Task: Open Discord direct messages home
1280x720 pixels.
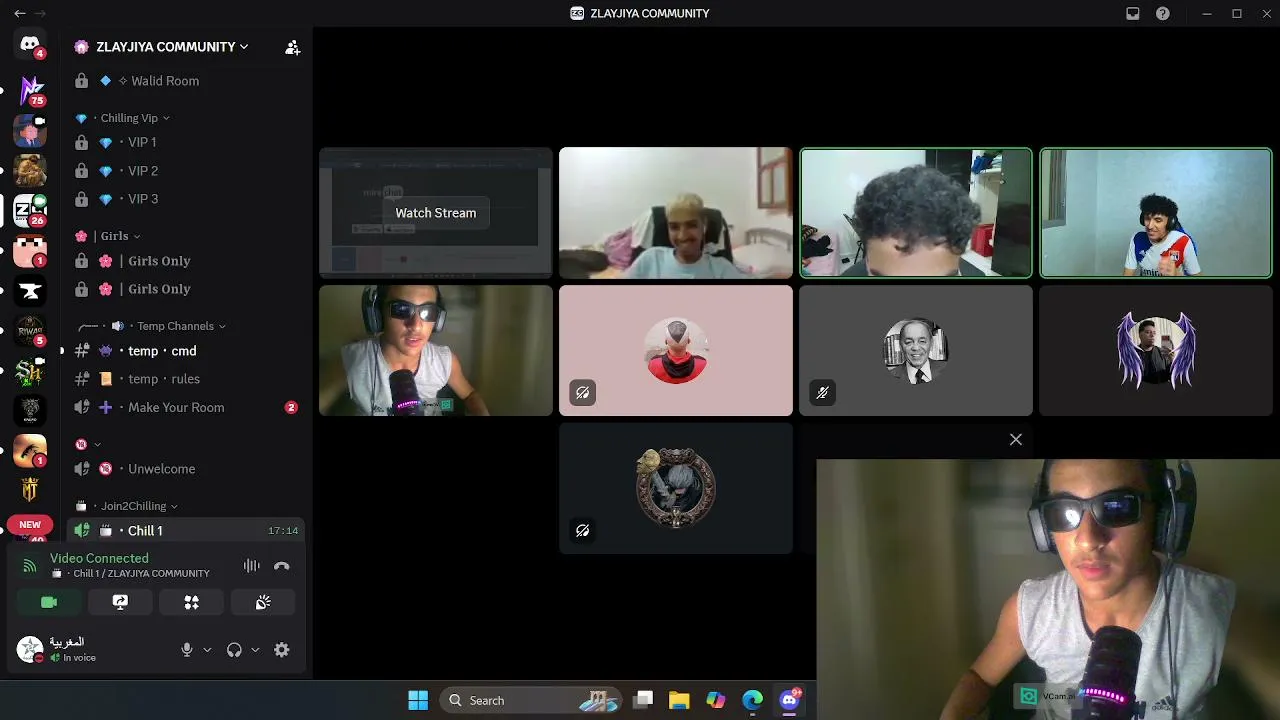Action: coord(30,46)
